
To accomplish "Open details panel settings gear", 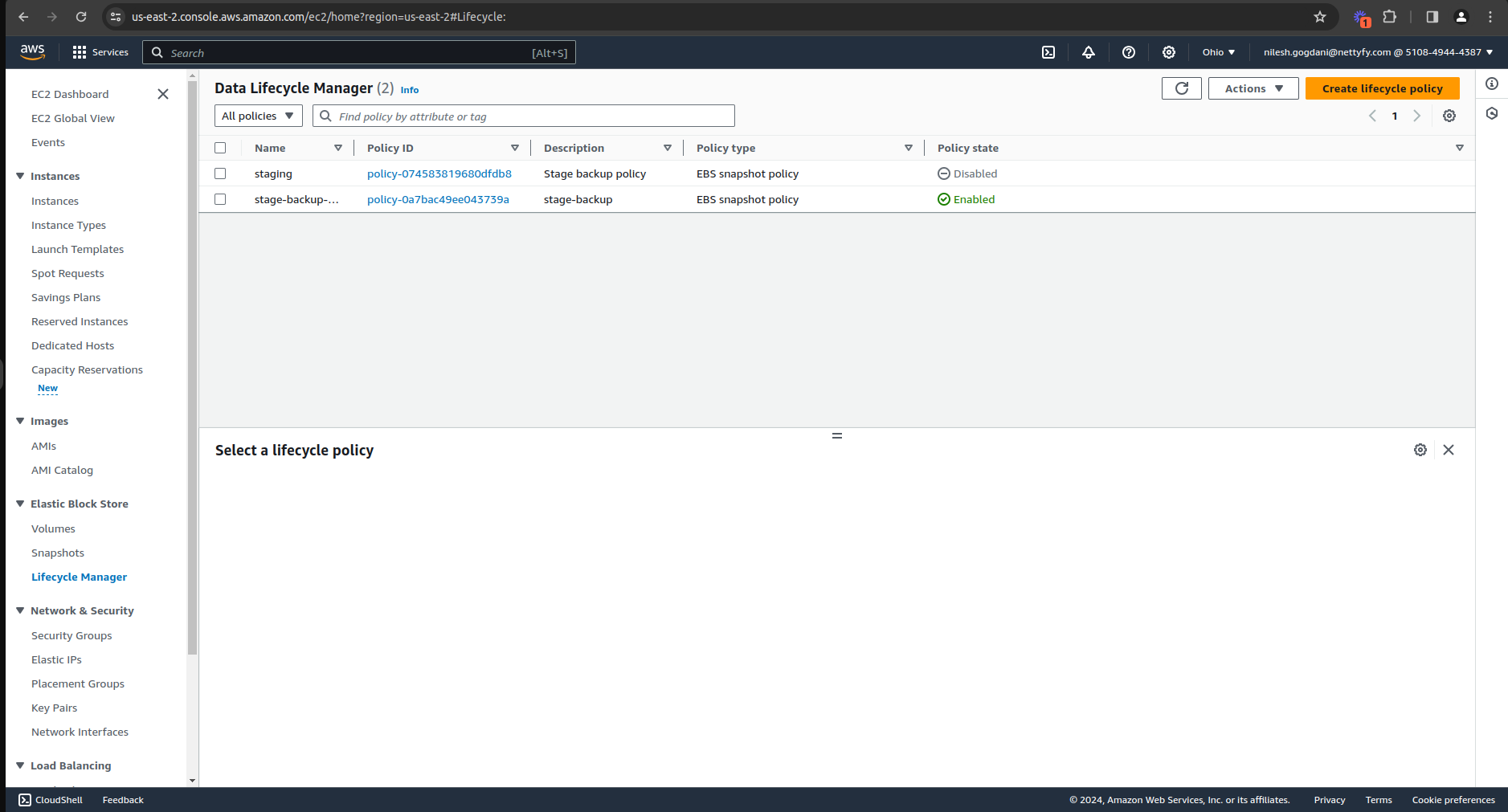I will pyautogui.click(x=1420, y=450).
